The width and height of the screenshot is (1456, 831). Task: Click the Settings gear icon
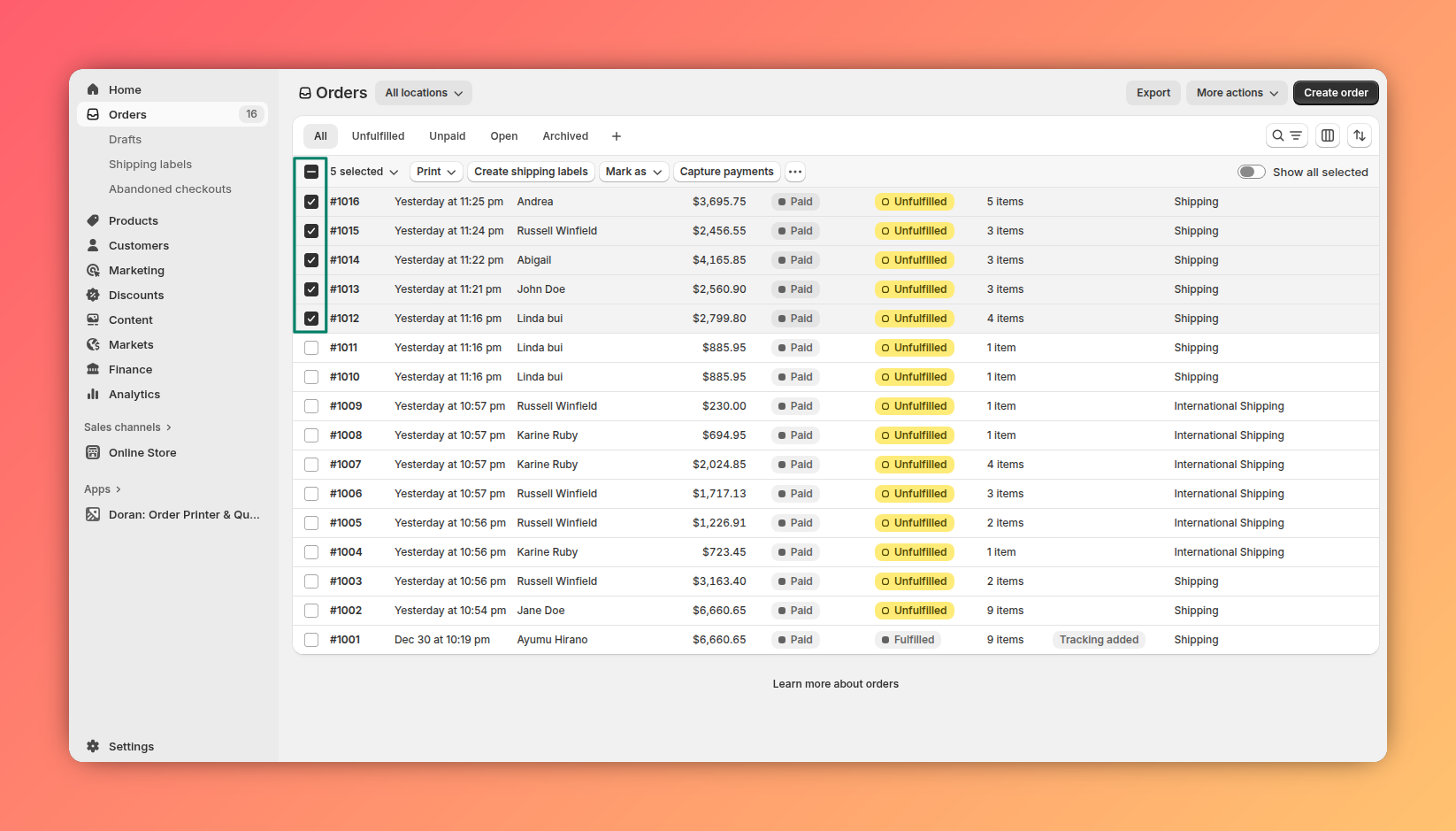pos(93,746)
